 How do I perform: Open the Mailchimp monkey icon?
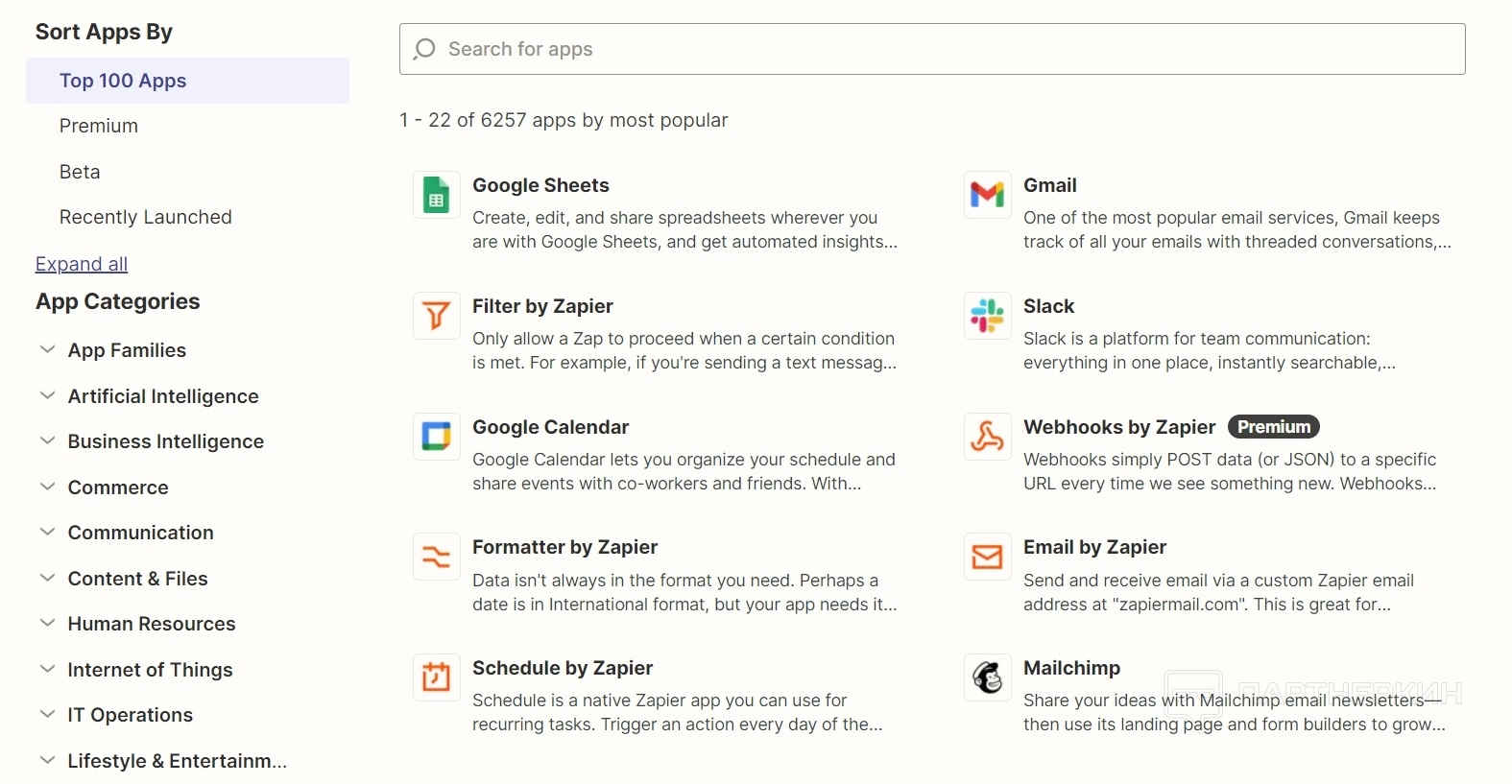click(987, 678)
